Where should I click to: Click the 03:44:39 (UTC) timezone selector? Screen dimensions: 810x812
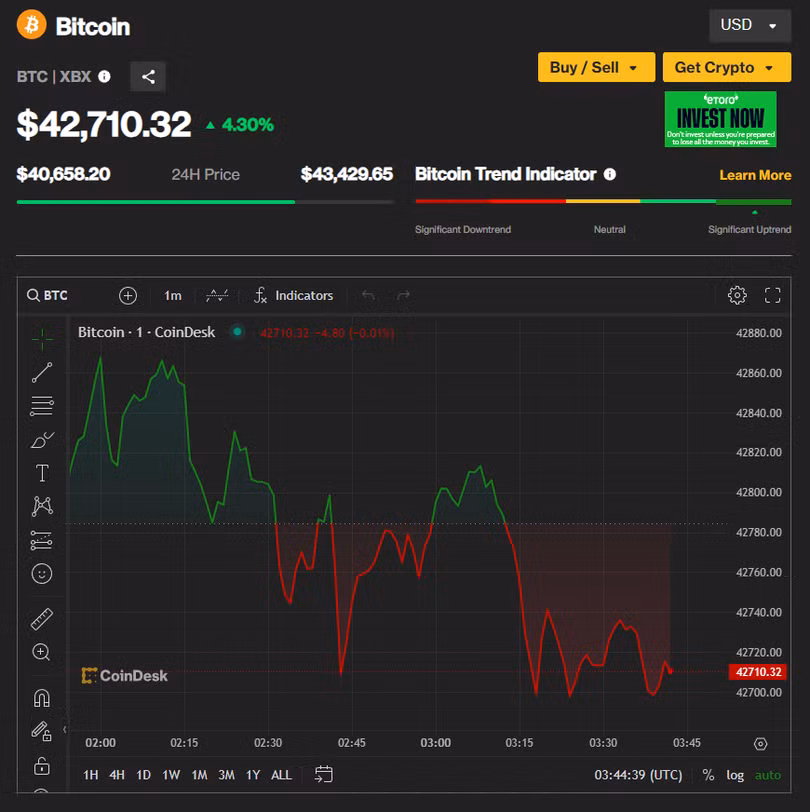[x=638, y=775]
